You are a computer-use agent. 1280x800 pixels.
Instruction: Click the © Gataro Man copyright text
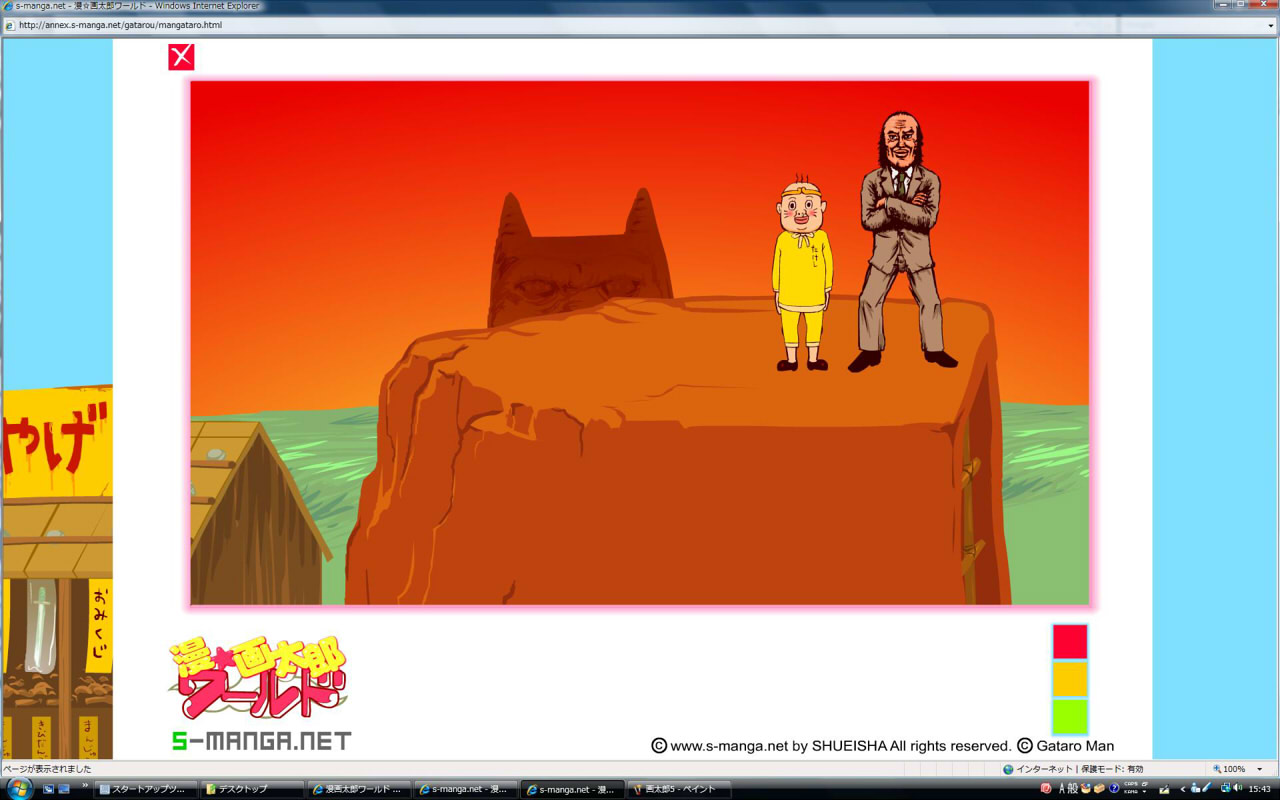coord(1065,745)
